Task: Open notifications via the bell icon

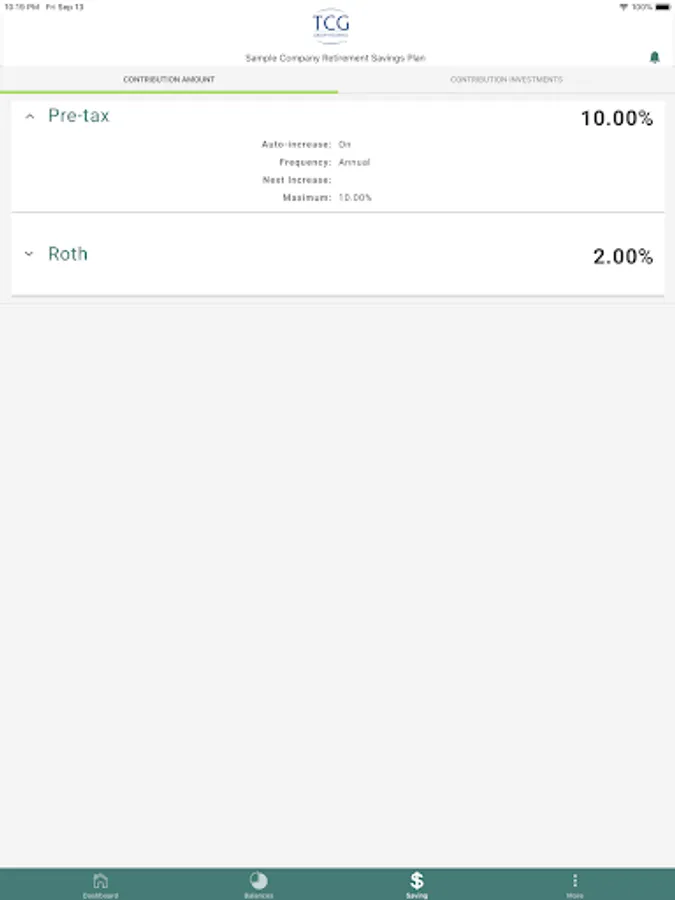Action: (655, 58)
